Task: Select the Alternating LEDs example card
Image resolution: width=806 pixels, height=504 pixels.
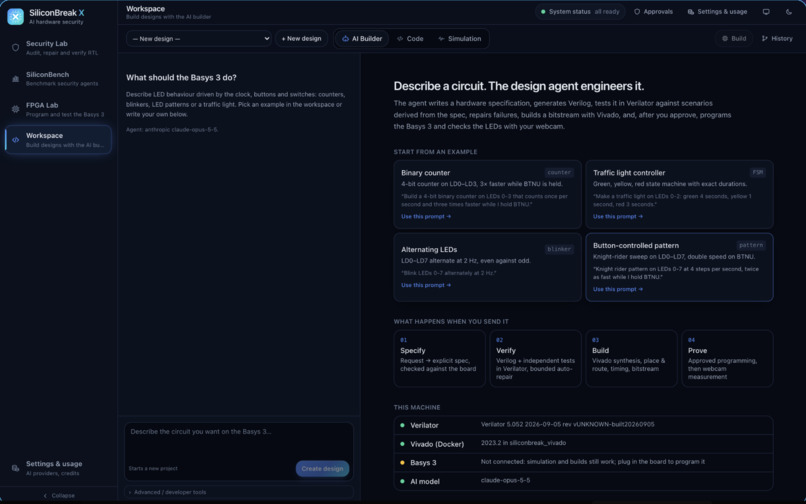Action: 487,267
